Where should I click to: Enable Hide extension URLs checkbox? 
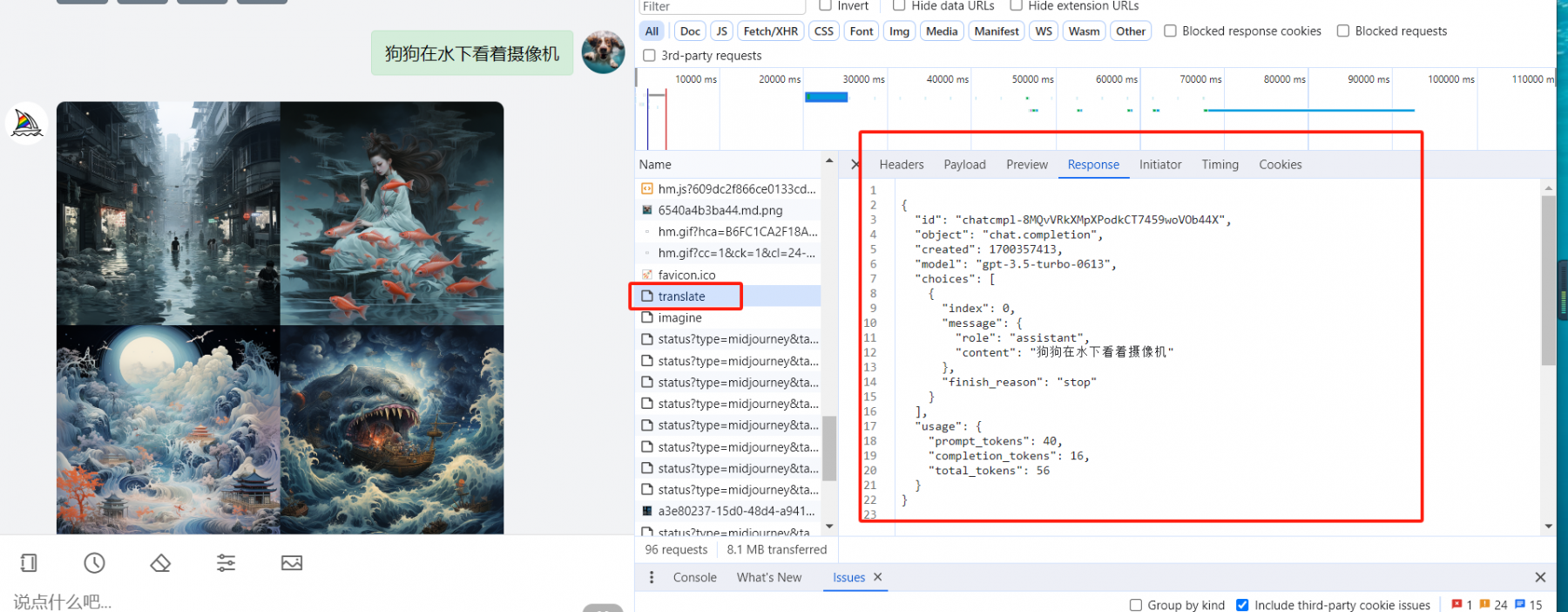click(x=1016, y=5)
